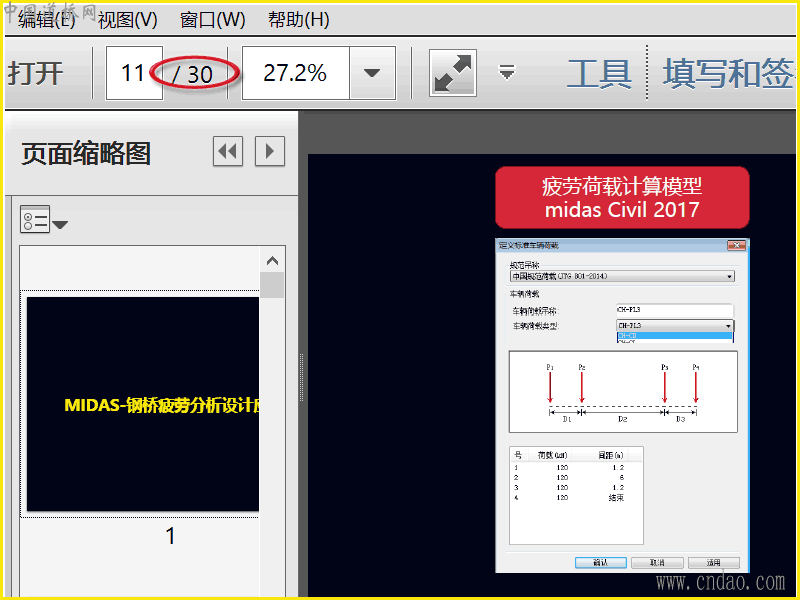800x600 pixels.
Task: Close the 定义标准车辆荷载 dialog
Action: click(736, 245)
